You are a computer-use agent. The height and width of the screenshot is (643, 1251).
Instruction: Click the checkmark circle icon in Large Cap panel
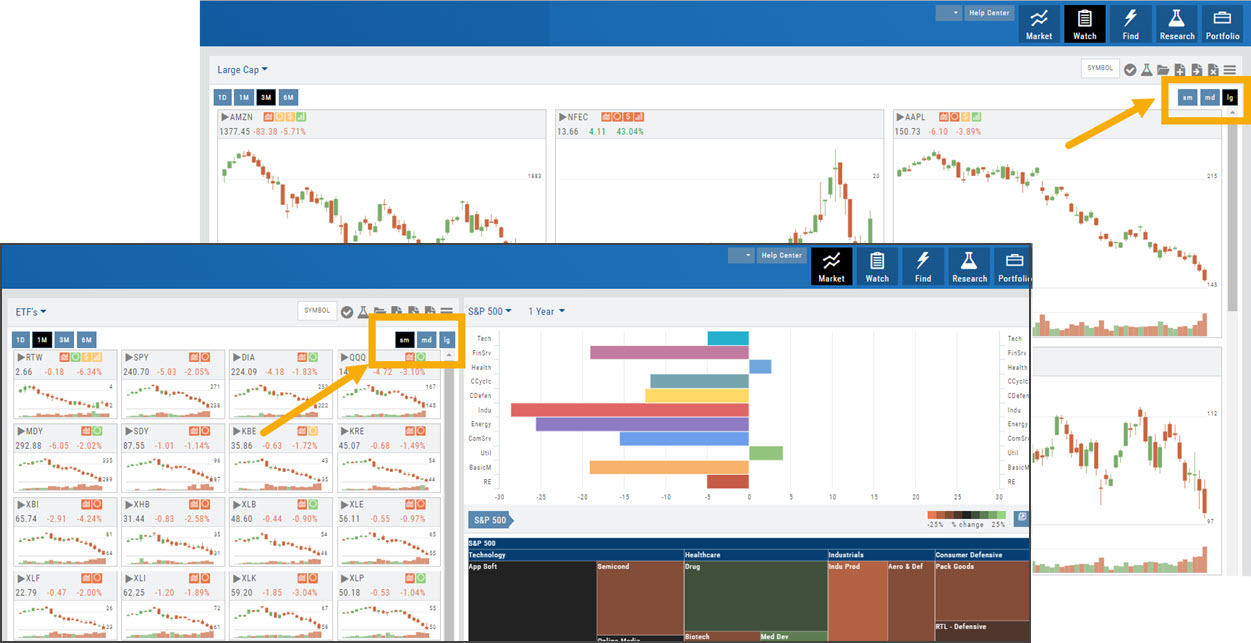coord(1130,70)
